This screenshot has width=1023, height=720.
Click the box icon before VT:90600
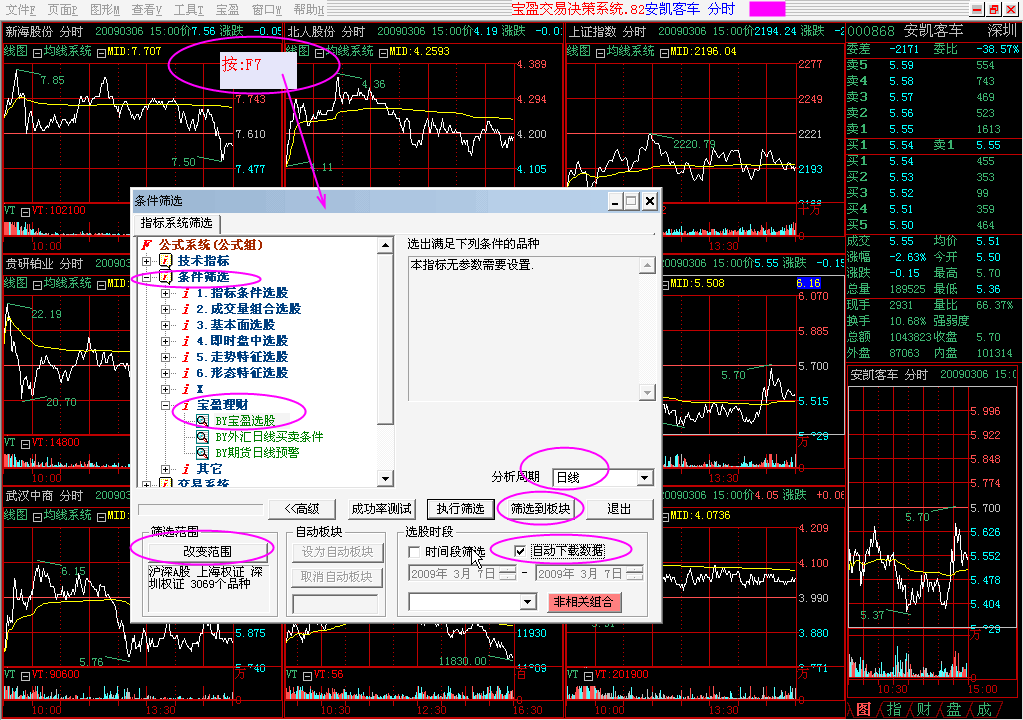point(25,676)
